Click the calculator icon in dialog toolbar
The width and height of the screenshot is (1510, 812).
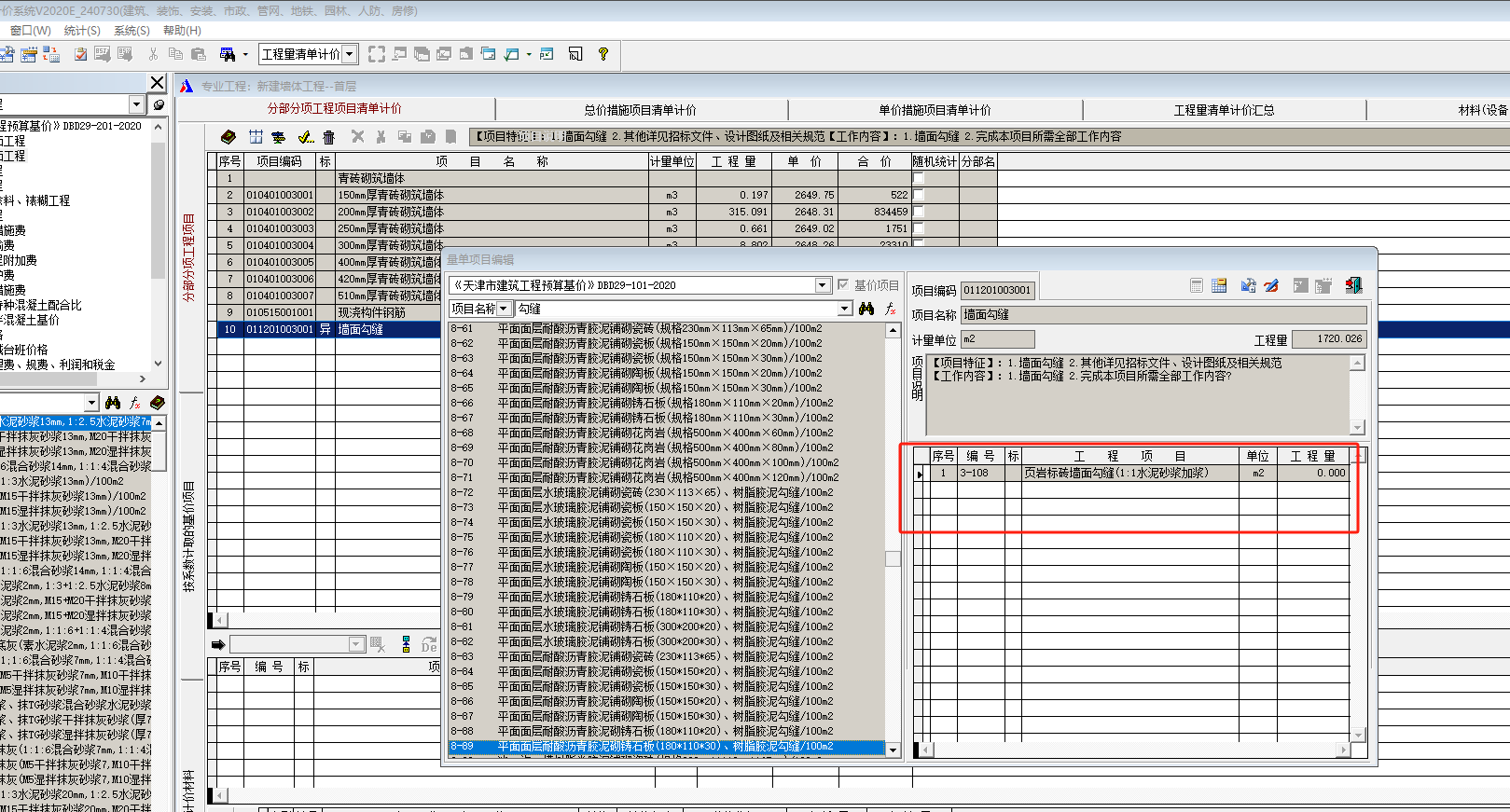click(1196, 286)
